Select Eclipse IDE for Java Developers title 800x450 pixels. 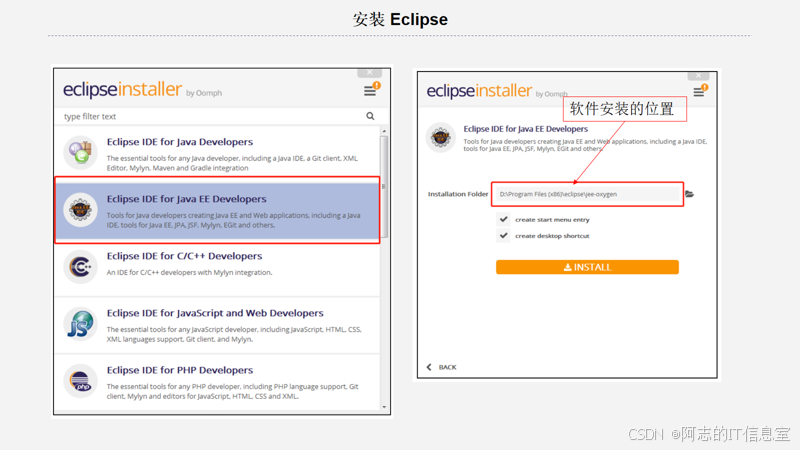click(180, 142)
